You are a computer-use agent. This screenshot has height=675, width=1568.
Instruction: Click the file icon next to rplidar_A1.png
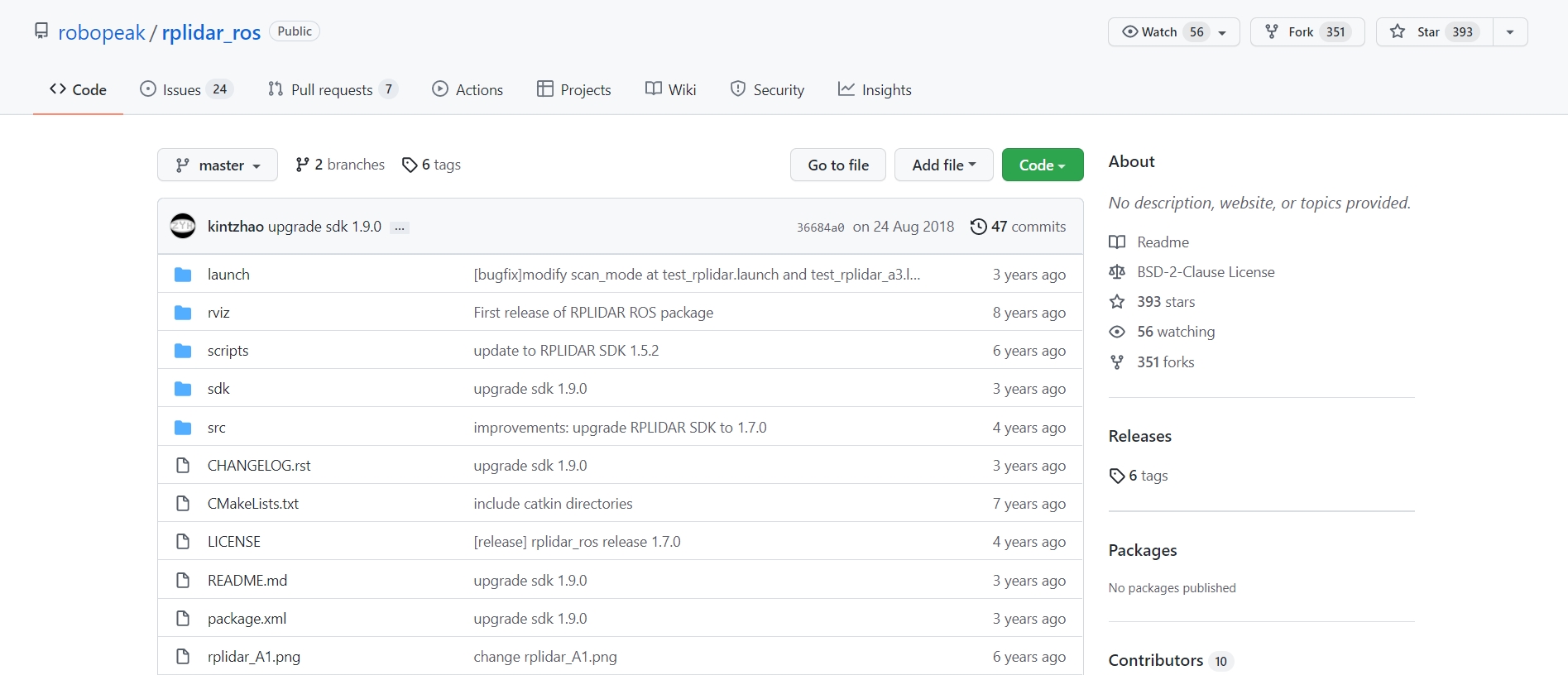click(183, 657)
